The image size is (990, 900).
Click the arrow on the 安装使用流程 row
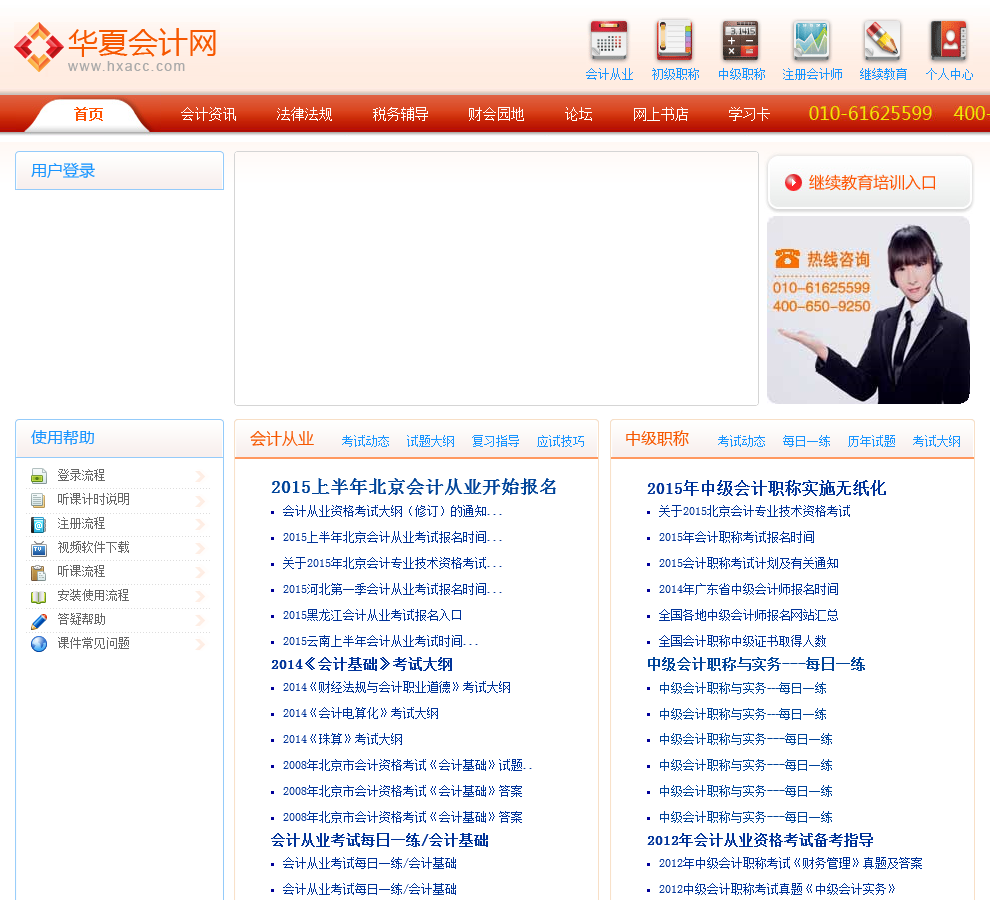pos(200,596)
